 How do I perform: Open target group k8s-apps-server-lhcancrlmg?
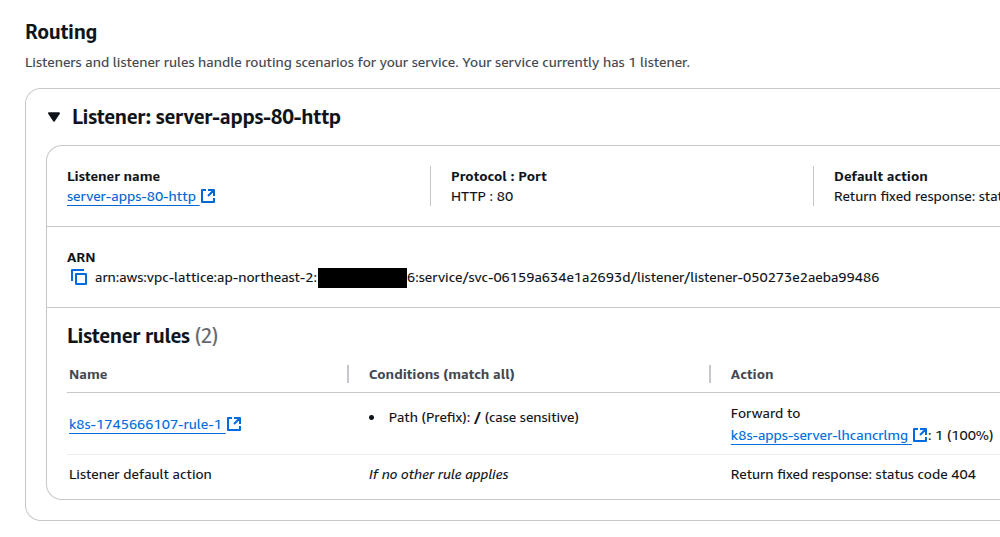click(819, 436)
